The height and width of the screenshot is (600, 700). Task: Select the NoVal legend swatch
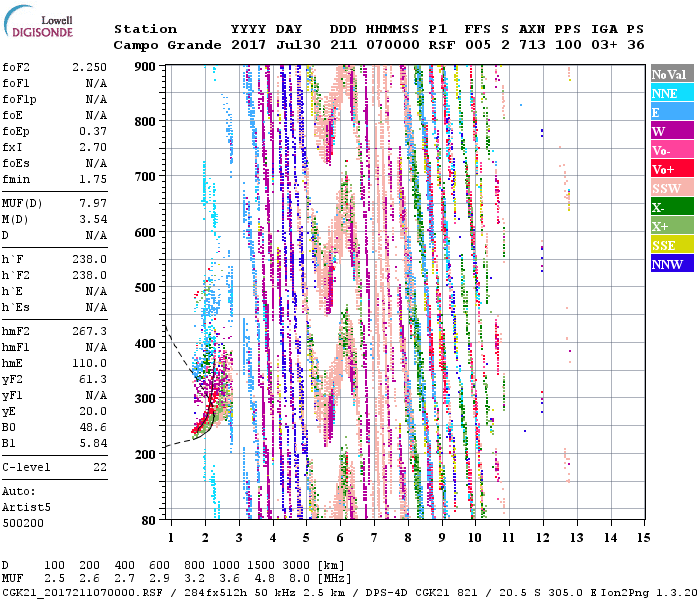(x=671, y=74)
